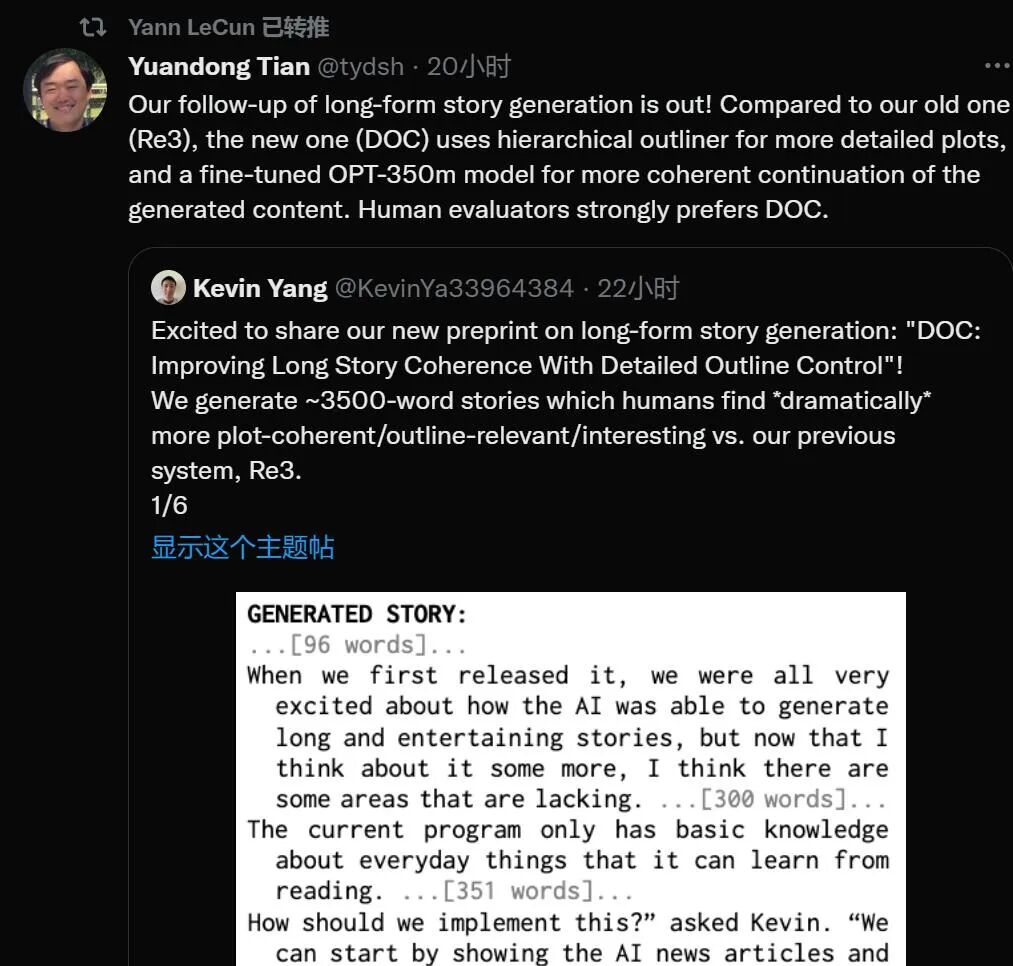The height and width of the screenshot is (966, 1013).
Task: Open the more options ellipsis menu
Action: point(996,66)
